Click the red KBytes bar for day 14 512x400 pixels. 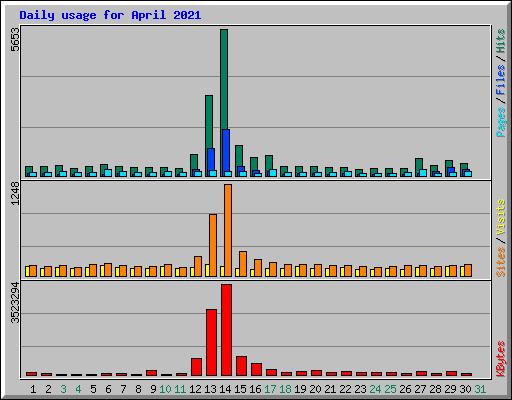click(x=226, y=330)
